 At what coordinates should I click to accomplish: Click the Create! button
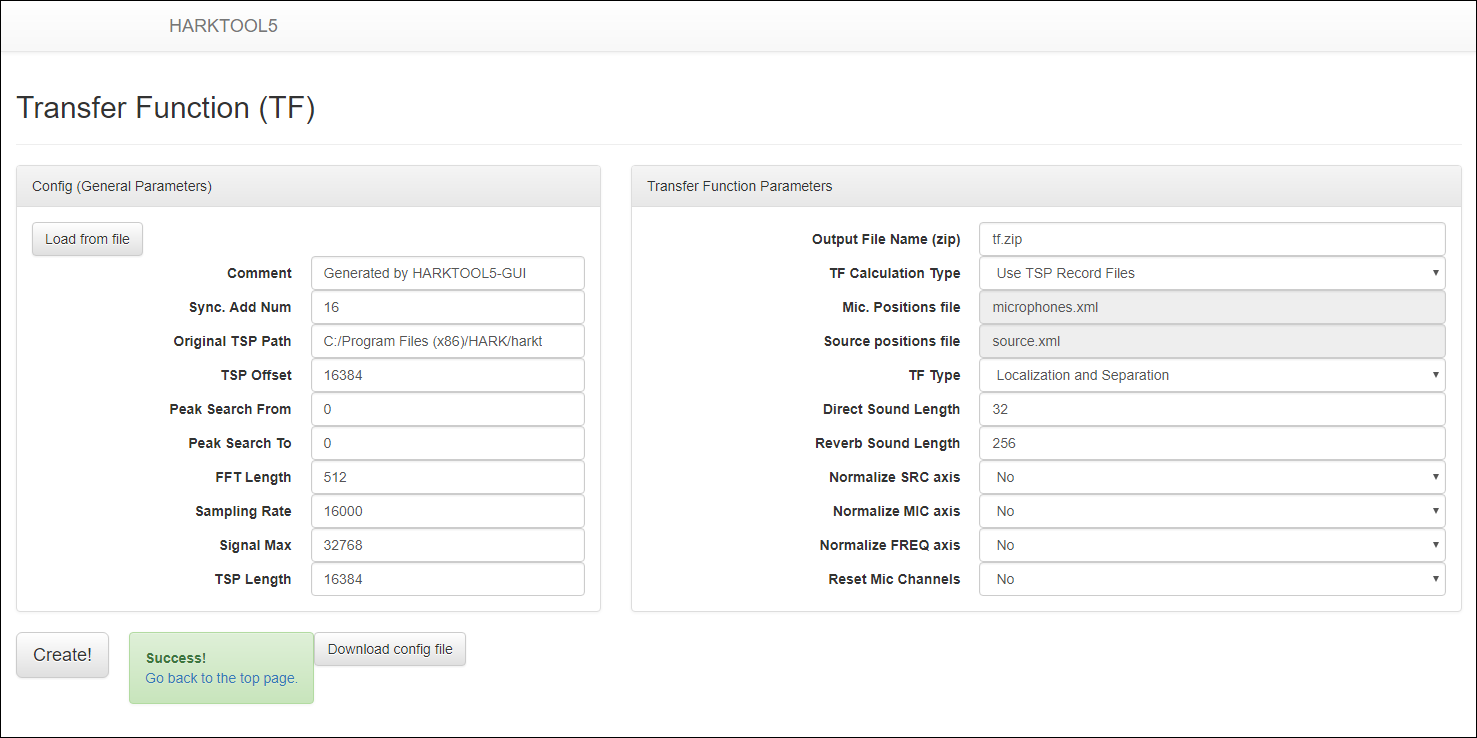coord(62,655)
